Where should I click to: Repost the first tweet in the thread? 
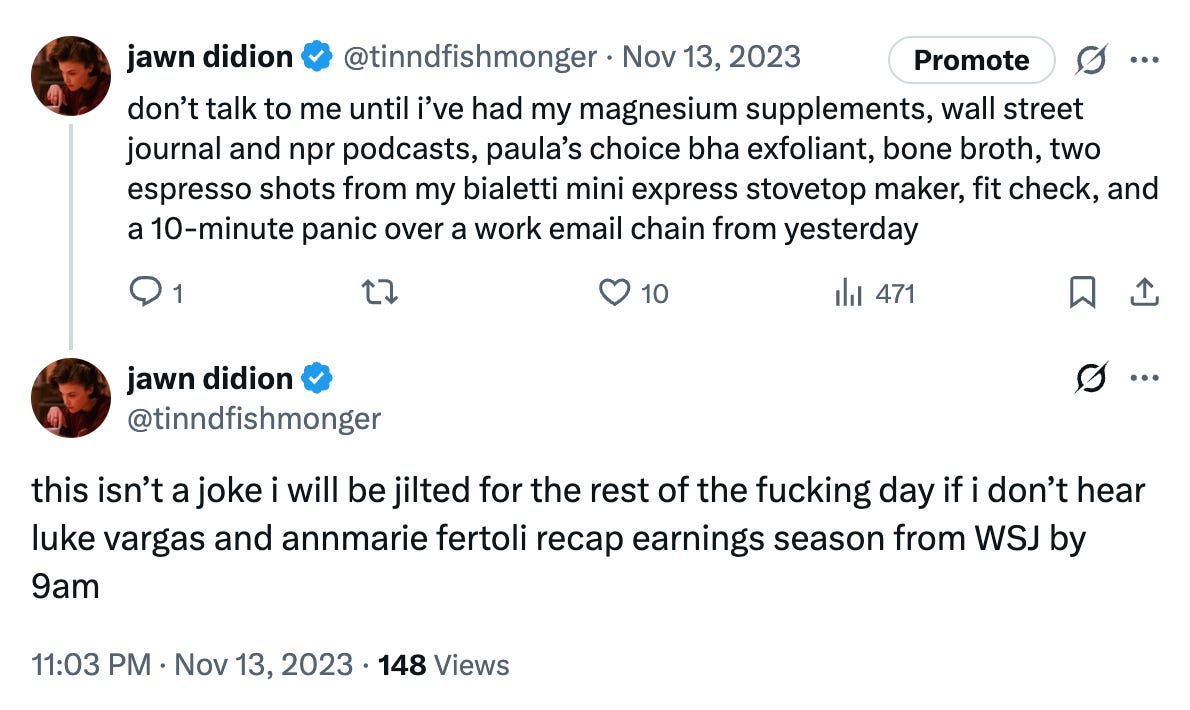click(x=385, y=293)
